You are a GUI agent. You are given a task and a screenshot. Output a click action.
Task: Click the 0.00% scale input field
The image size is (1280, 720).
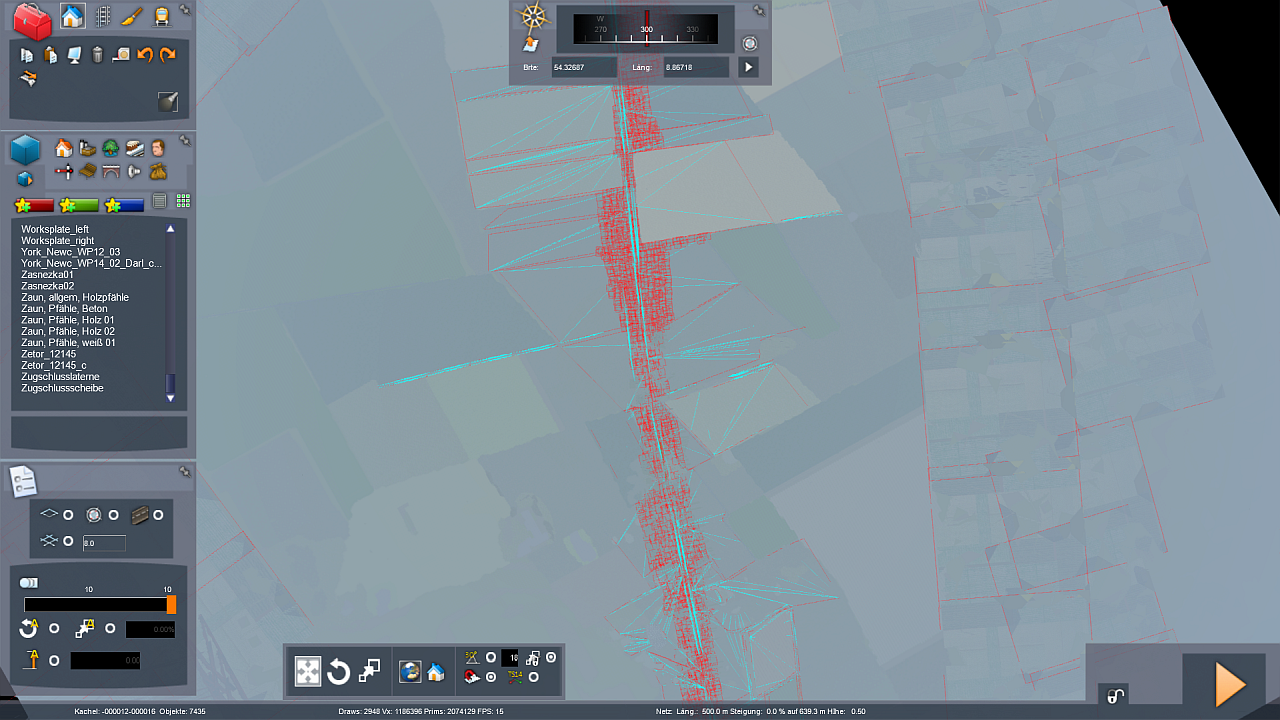[x=150, y=630]
